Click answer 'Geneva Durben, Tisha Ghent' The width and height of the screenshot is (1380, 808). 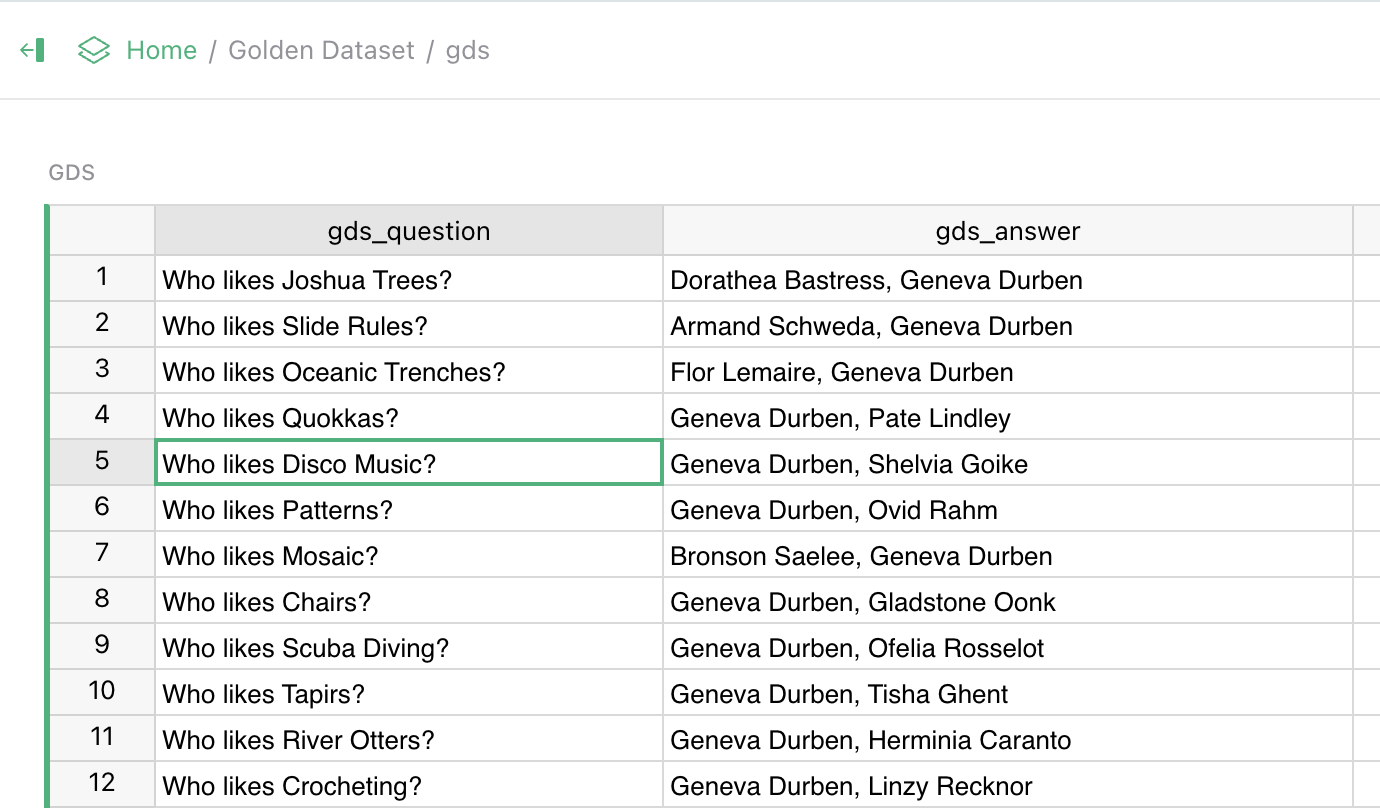[1007, 693]
